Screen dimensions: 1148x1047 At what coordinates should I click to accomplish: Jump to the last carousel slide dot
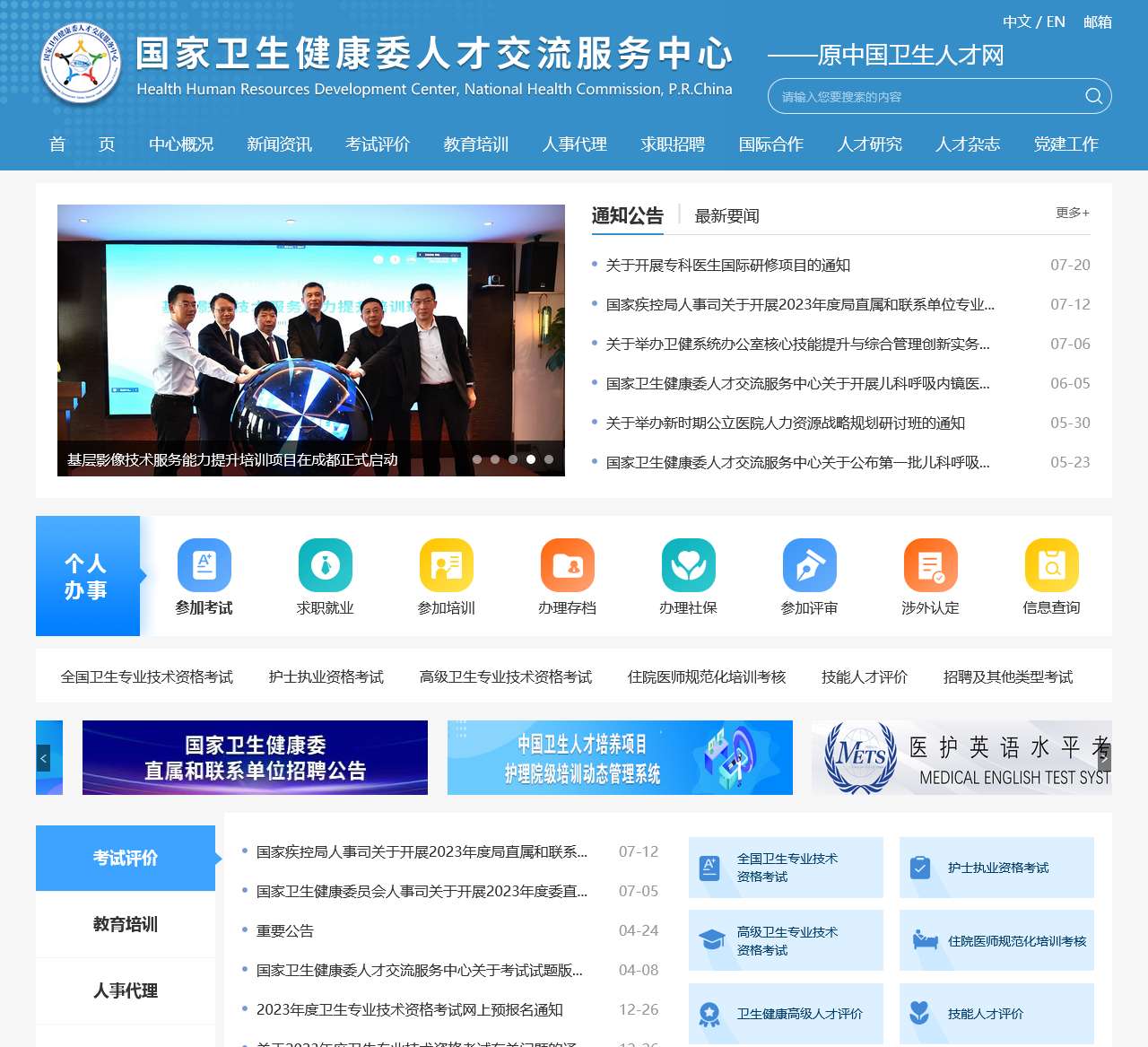pos(549,459)
